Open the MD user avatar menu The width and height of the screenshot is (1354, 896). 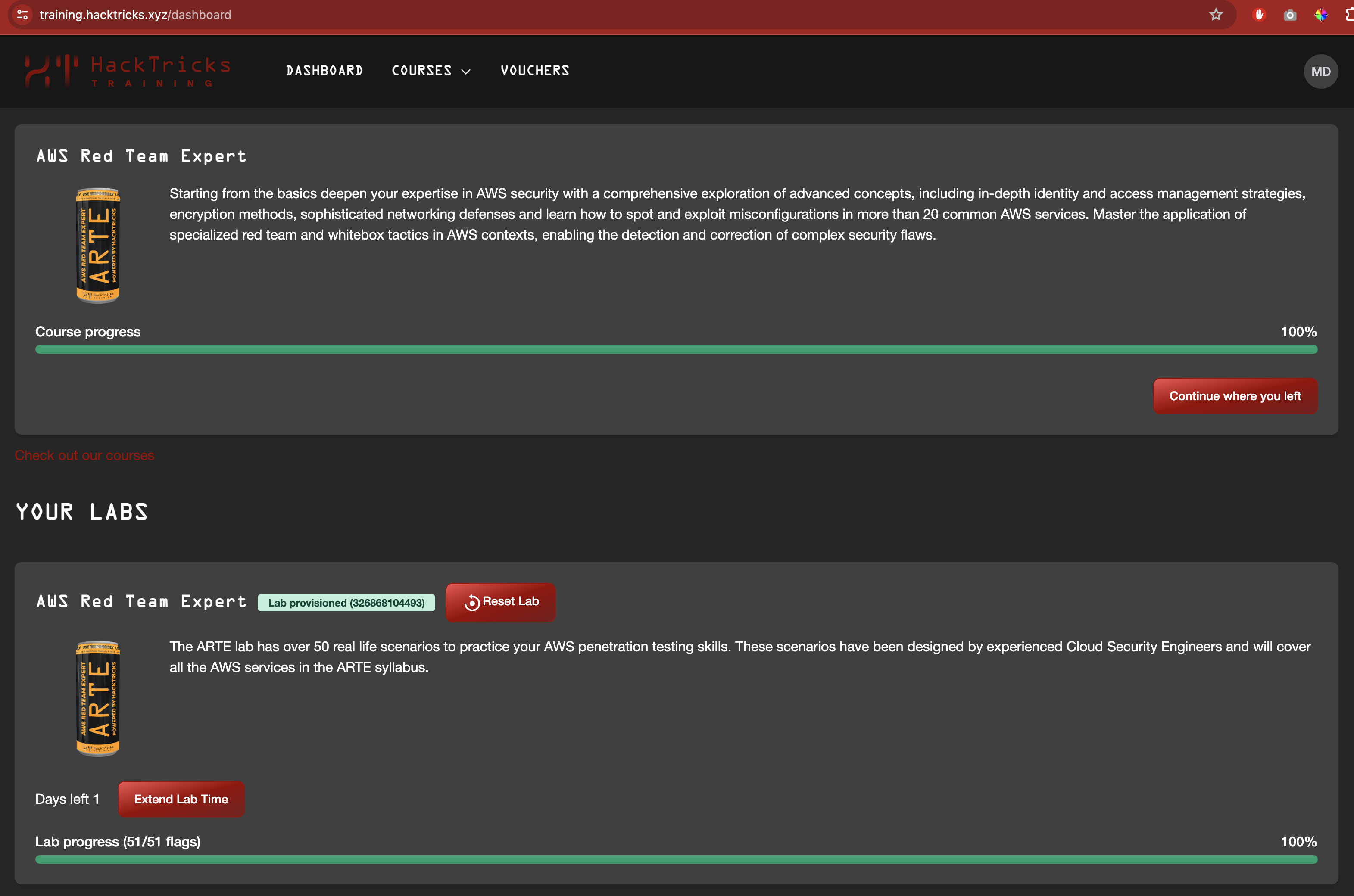coord(1320,72)
